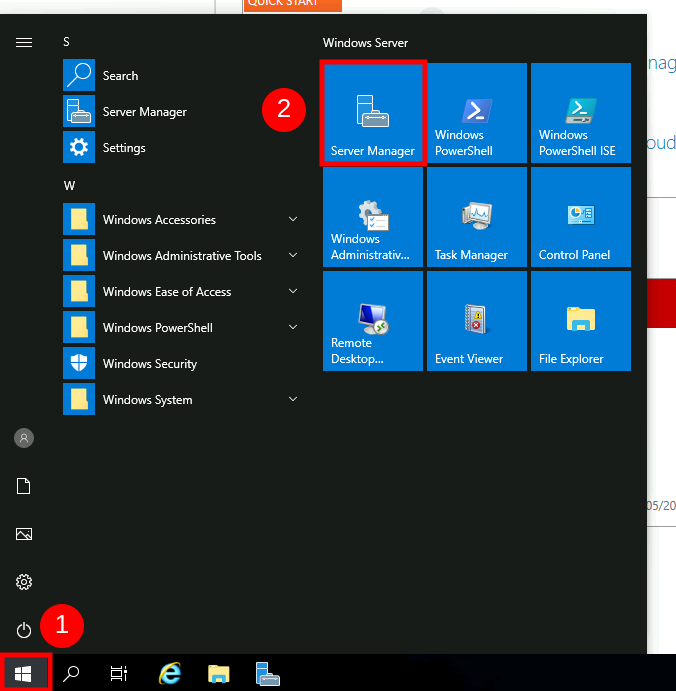Image resolution: width=676 pixels, height=691 pixels.
Task: Open Server Manager from the taskbar
Action: (267, 673)
